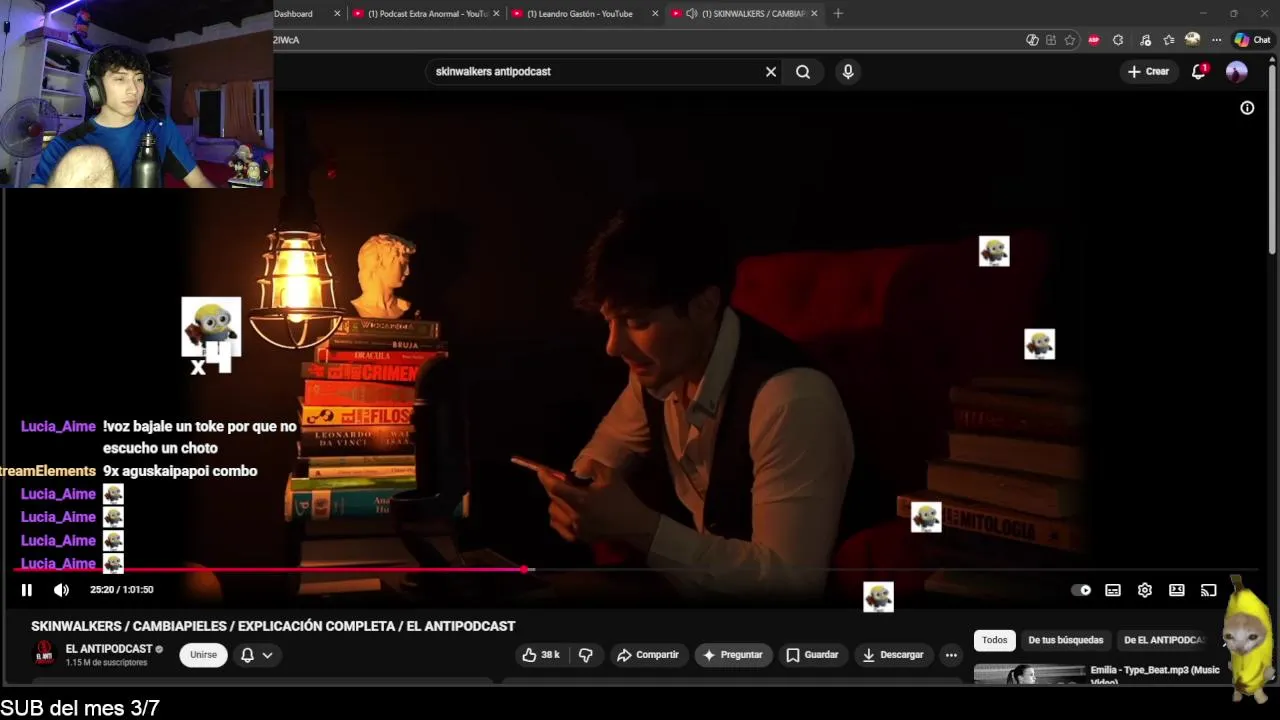
Task: Open the ABP adblock extension
Action: click(x=1094, y=40)
